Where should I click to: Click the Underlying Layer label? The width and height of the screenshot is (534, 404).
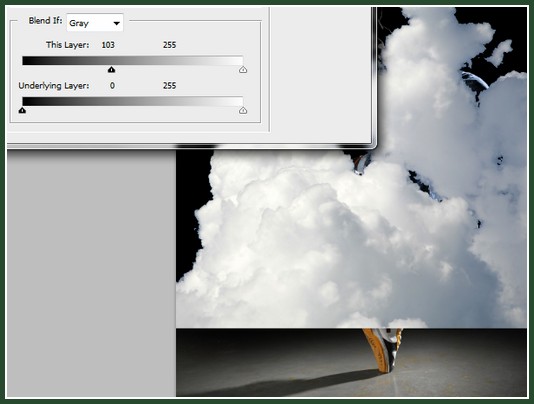point(54,86)
